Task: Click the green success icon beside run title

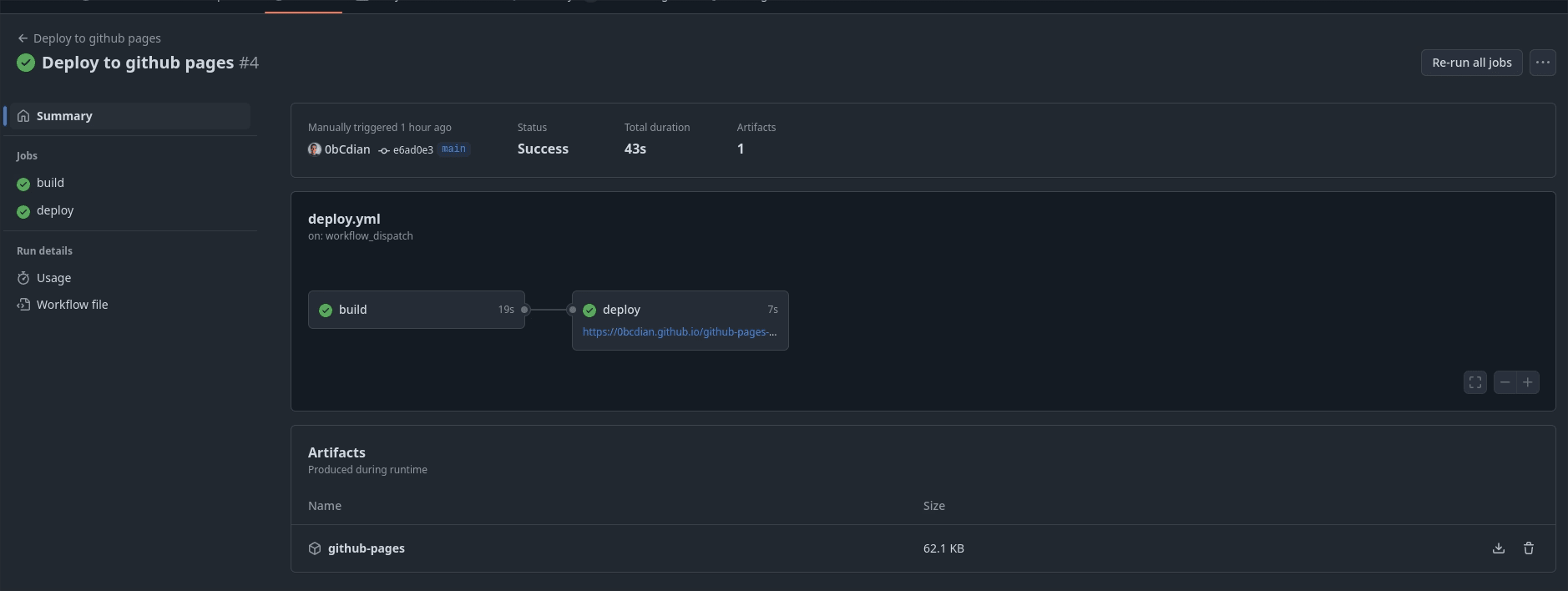Action: click(x=26, y=63)
